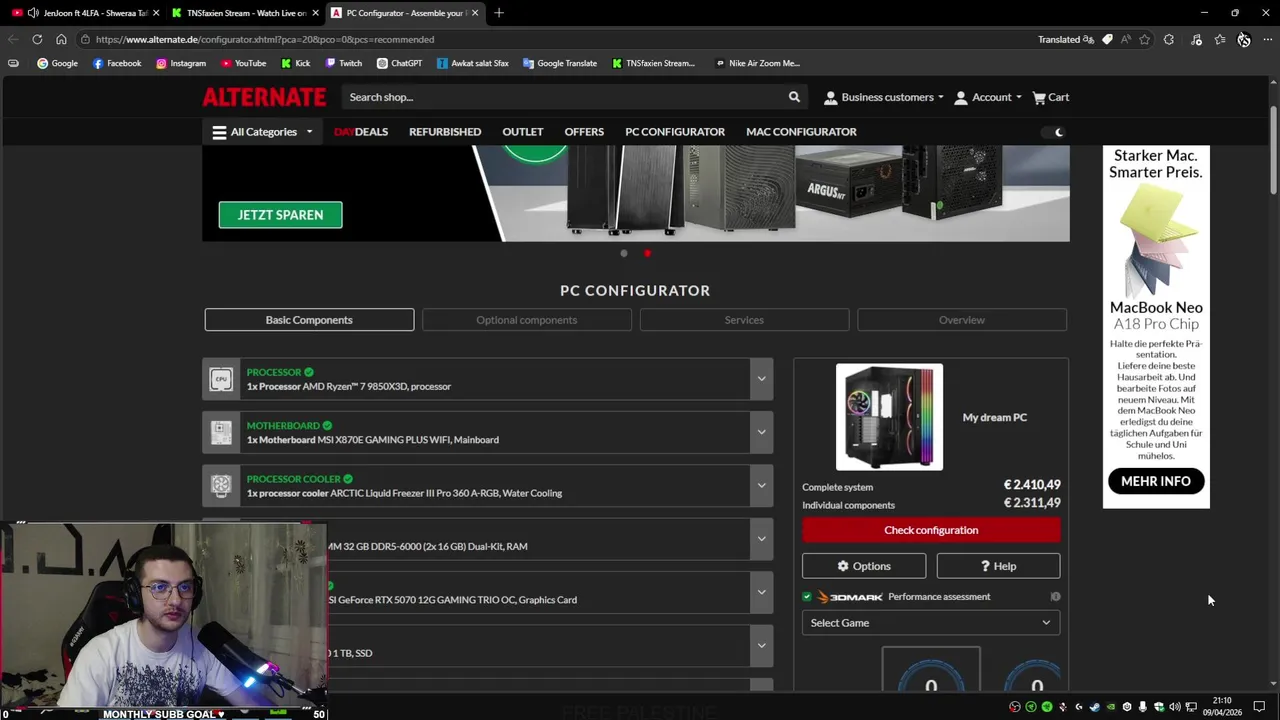Viewport: 1280px width, 720px height.
Task: Expand the Processor component row
Action: point(761,379)
